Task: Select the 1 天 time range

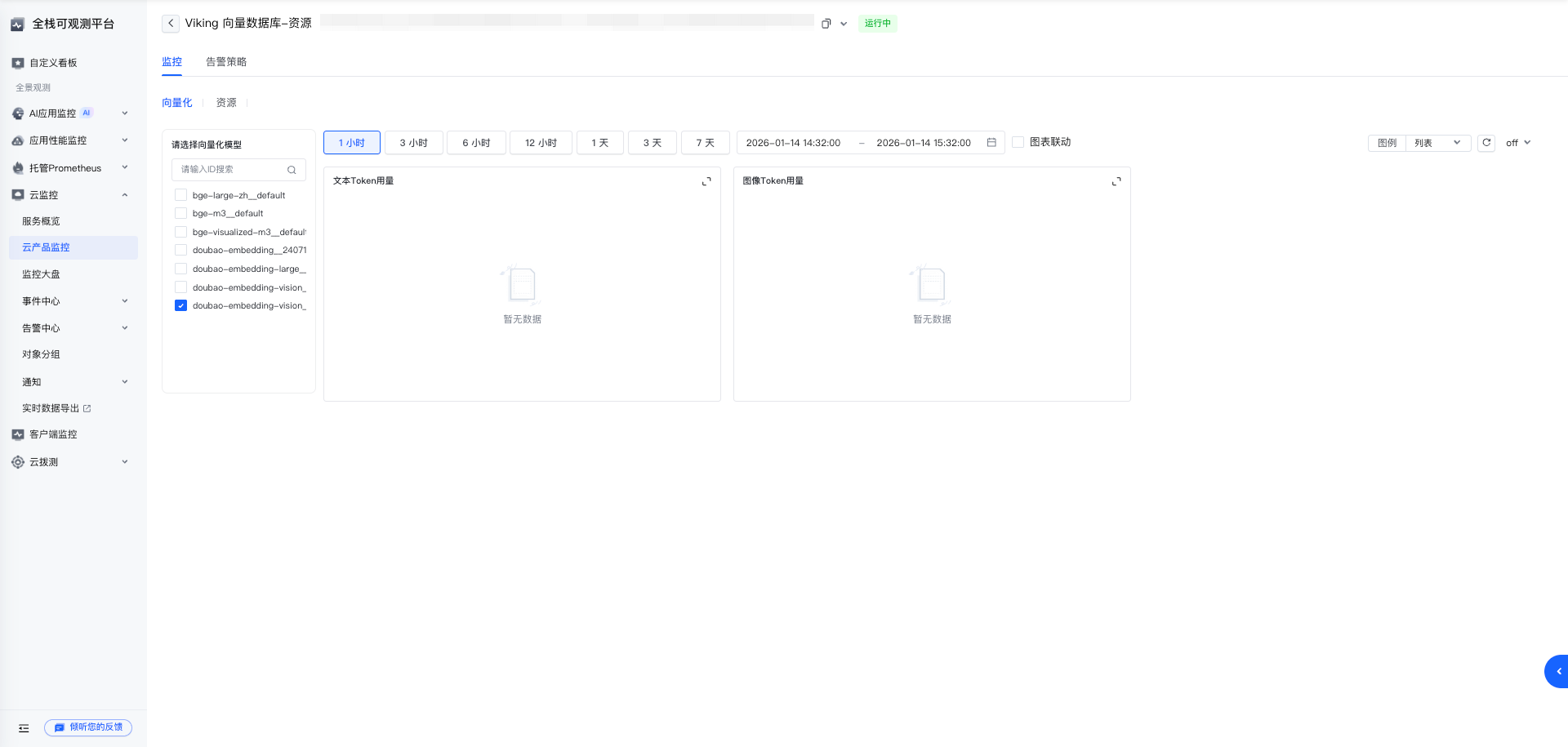Action: (x=600, y=143)
